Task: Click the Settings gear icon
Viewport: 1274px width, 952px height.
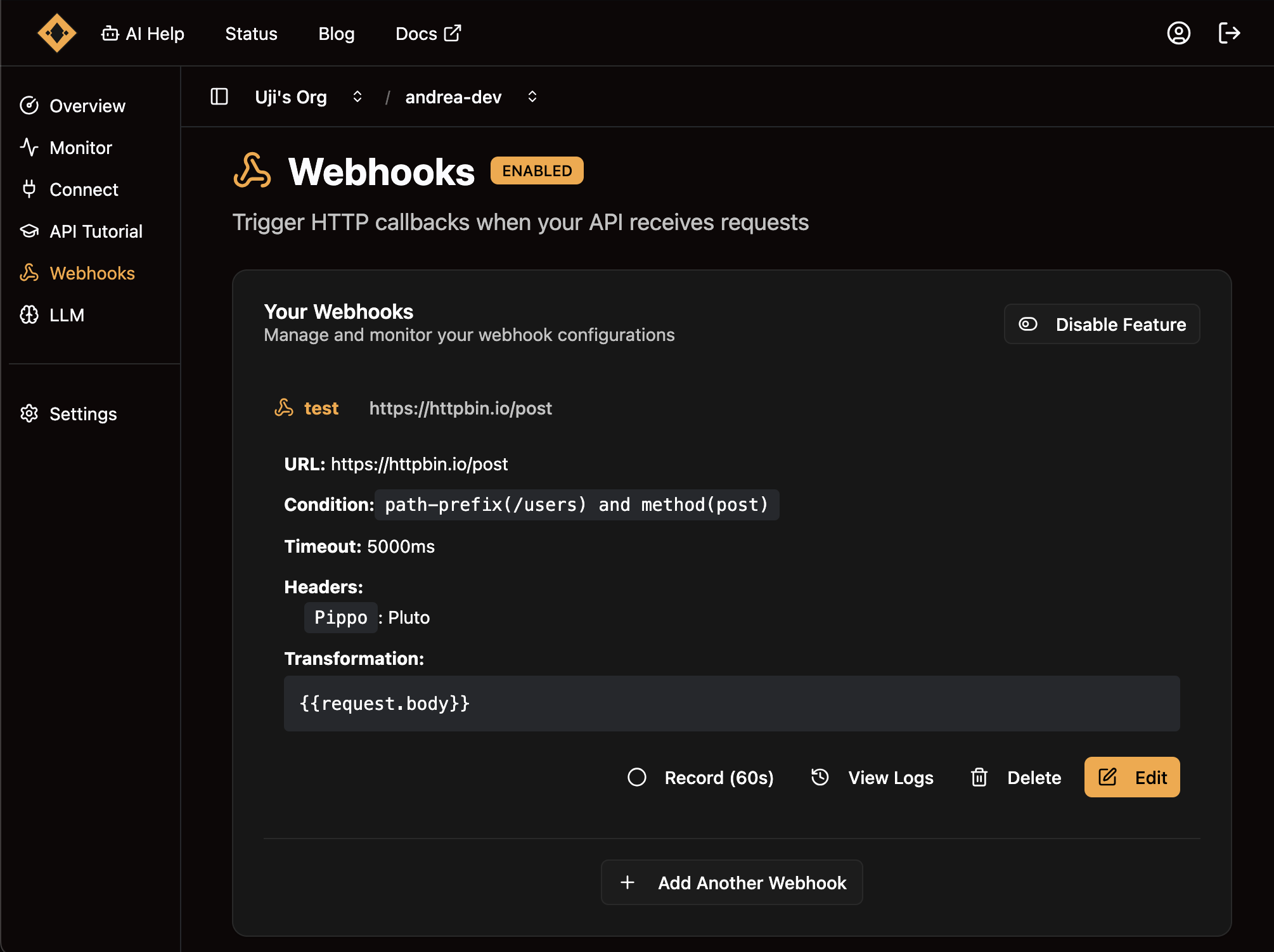Action: tap(29, 413)
